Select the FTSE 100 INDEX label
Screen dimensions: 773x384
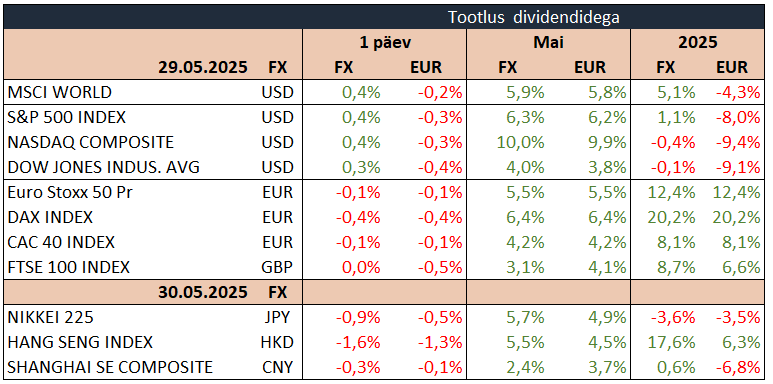coord(69,268)
